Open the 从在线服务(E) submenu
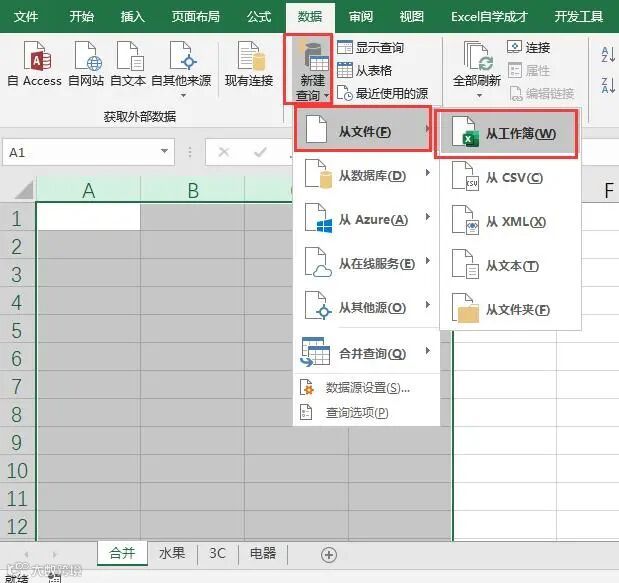The width and height of the screenshot is (619, 583). (366, 263)
